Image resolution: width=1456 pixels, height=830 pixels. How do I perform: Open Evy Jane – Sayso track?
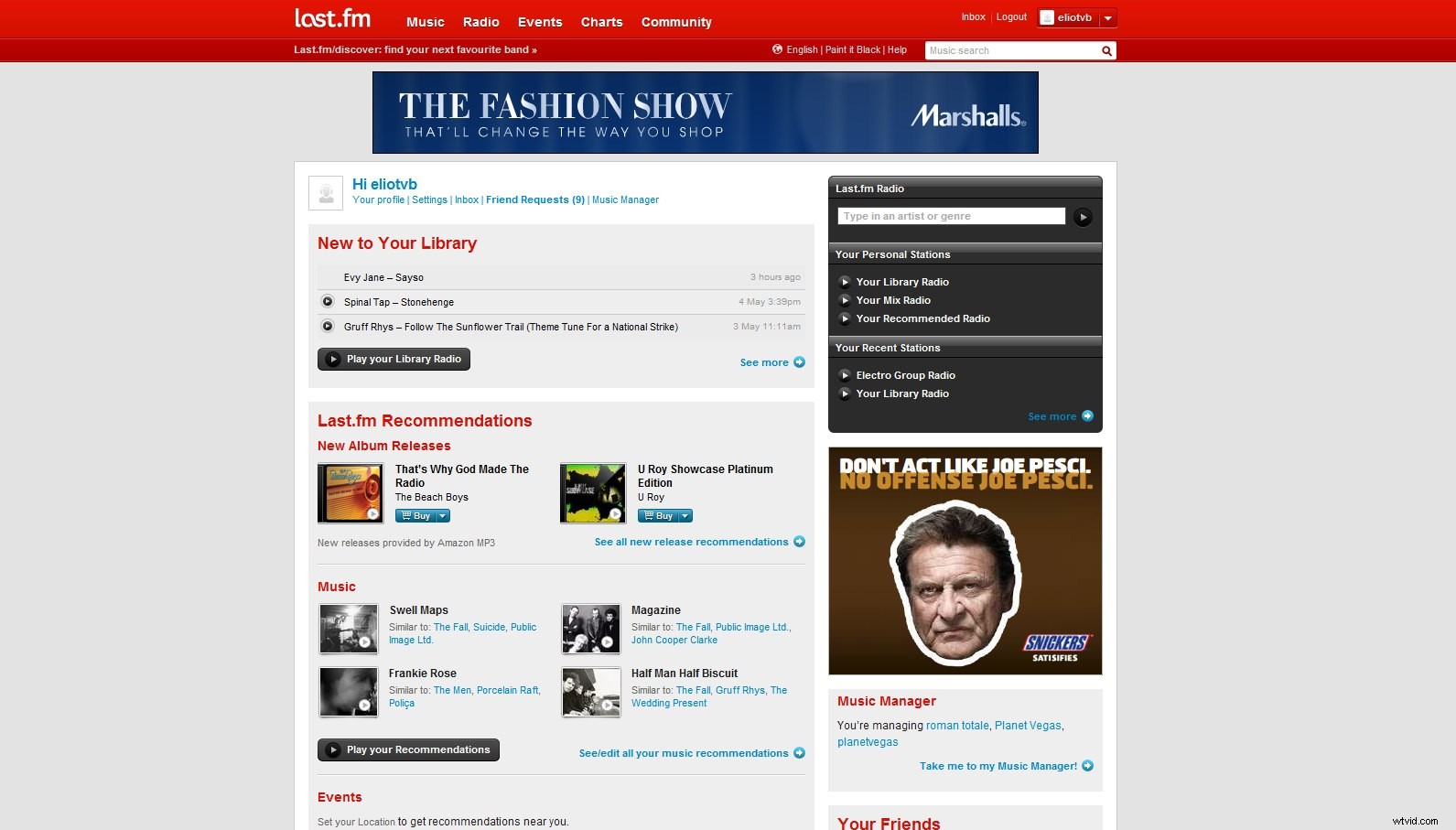383,277
